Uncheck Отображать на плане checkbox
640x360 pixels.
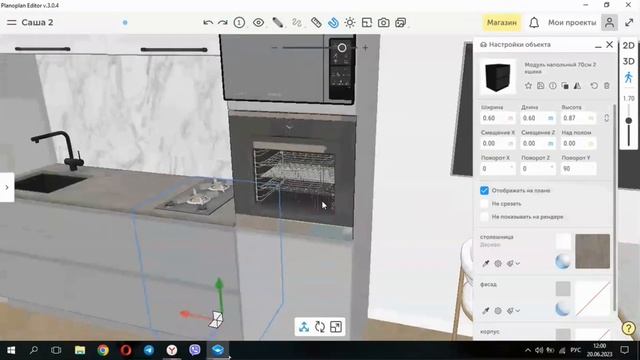[x=484, y=191]
